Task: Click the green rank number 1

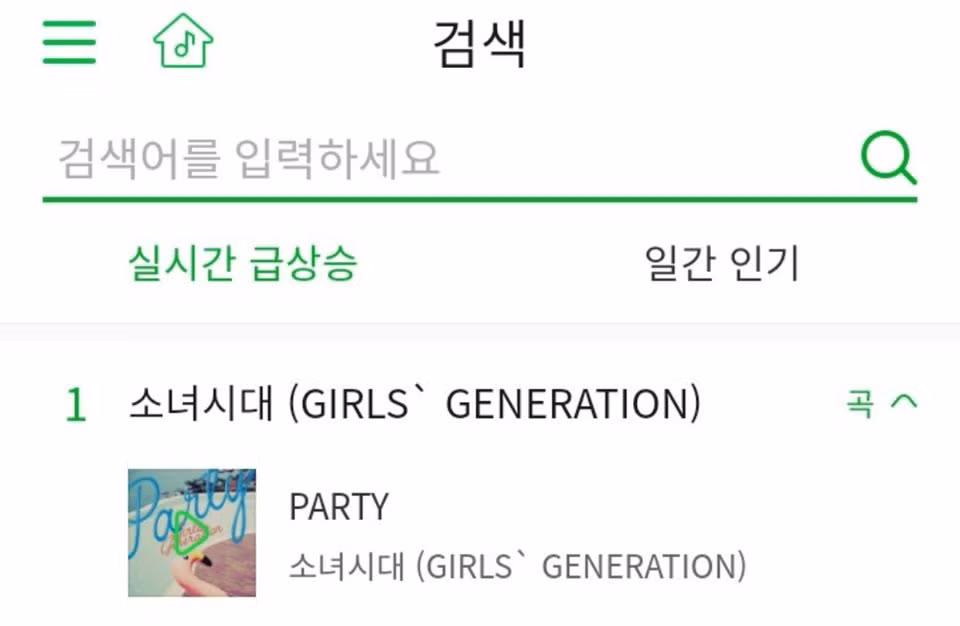Action: [76, 405]
